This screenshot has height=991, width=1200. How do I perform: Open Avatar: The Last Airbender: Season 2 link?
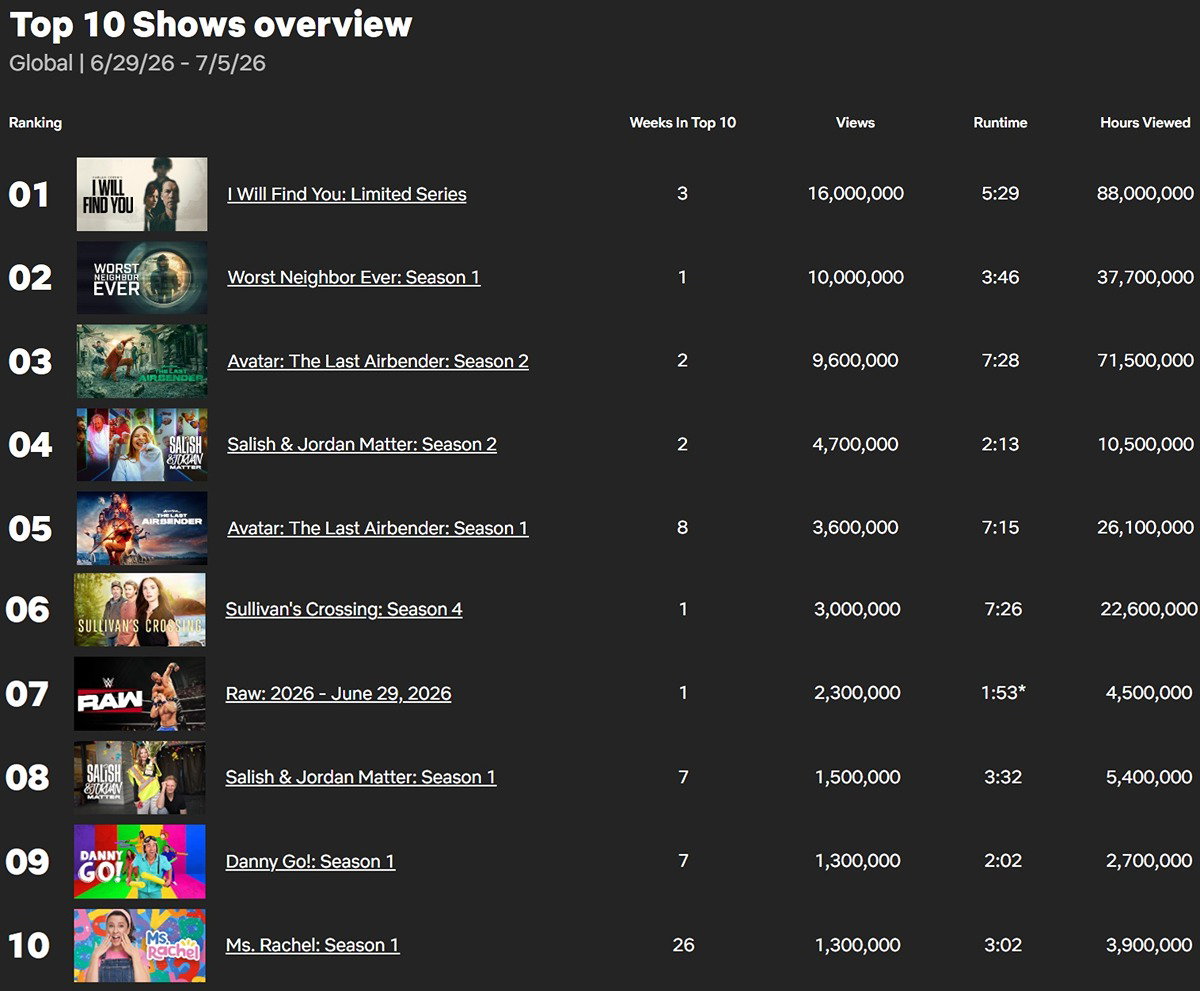click(378, 361)
